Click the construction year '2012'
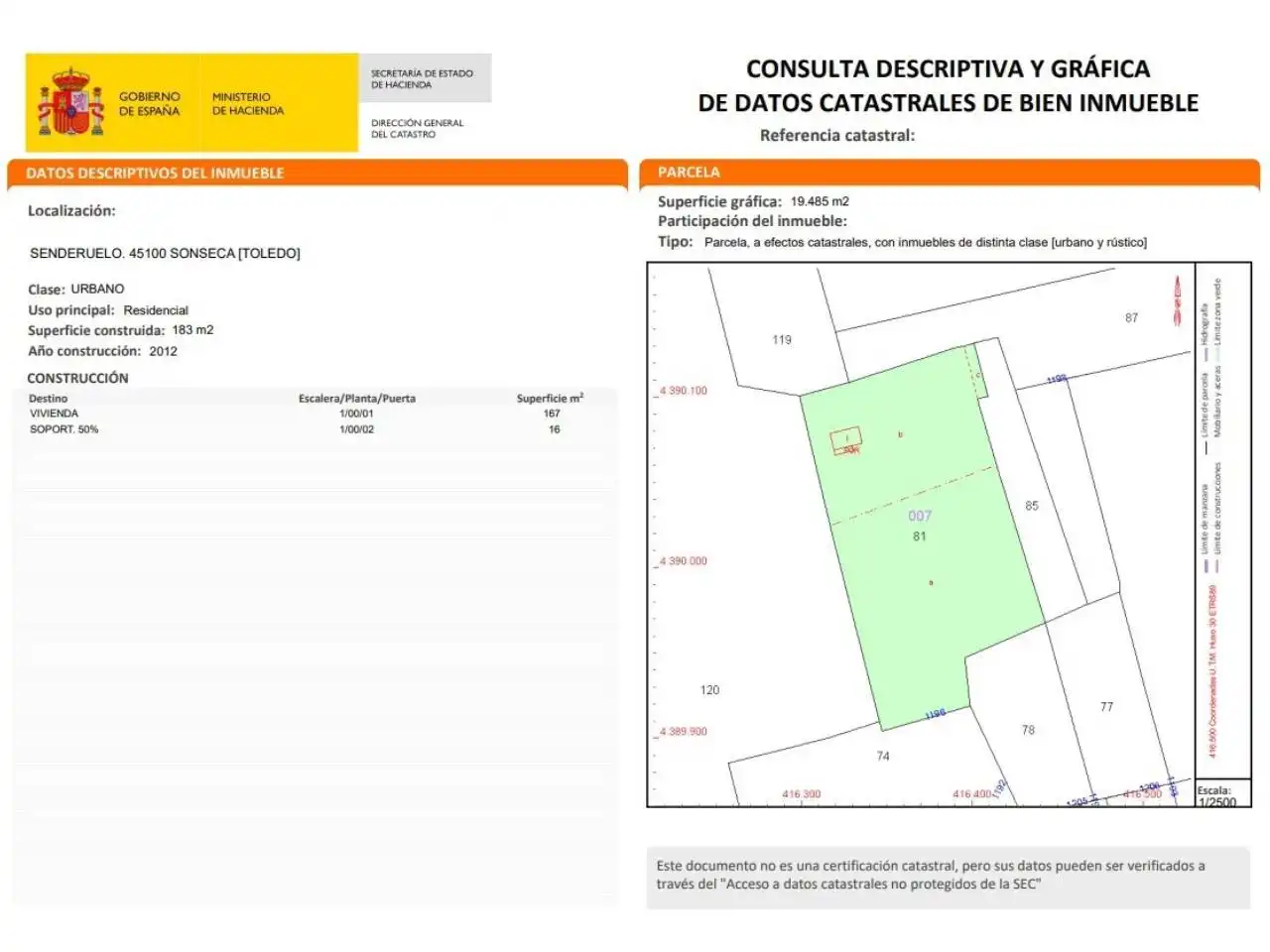Viewport: 1270px width, 952px height. pos(163,351)
